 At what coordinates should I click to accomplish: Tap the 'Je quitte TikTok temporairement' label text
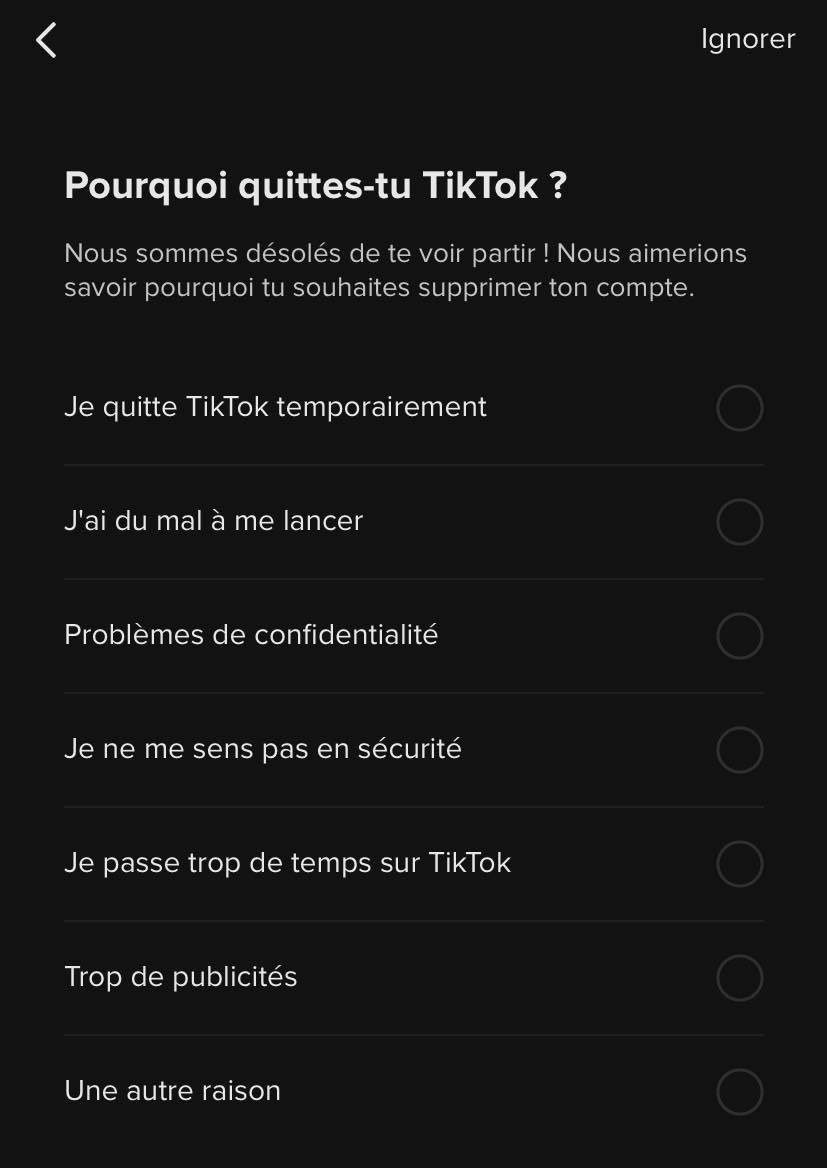tap(275, 407)
